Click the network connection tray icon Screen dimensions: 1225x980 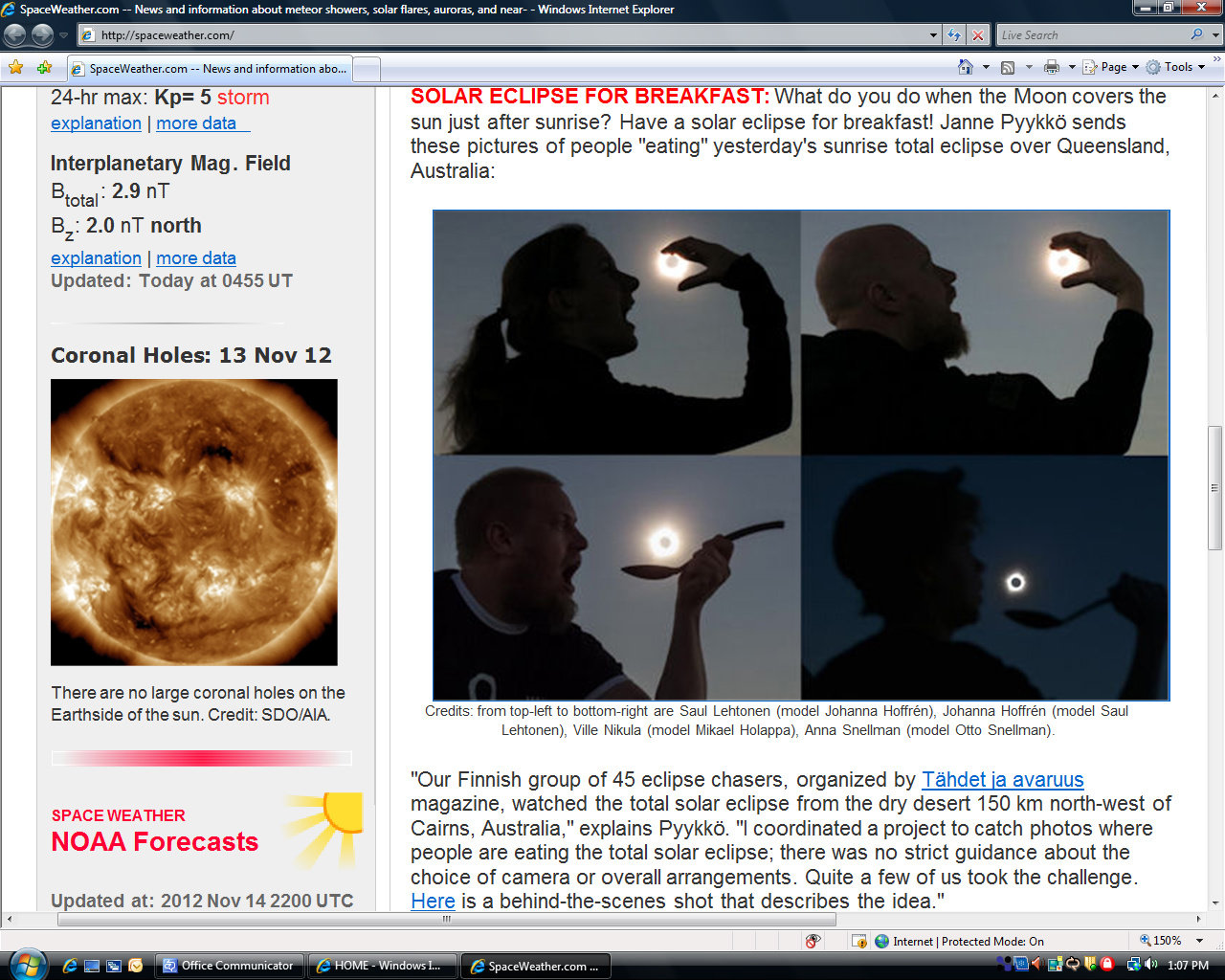pyautogui.click(x=1133, y=965)
